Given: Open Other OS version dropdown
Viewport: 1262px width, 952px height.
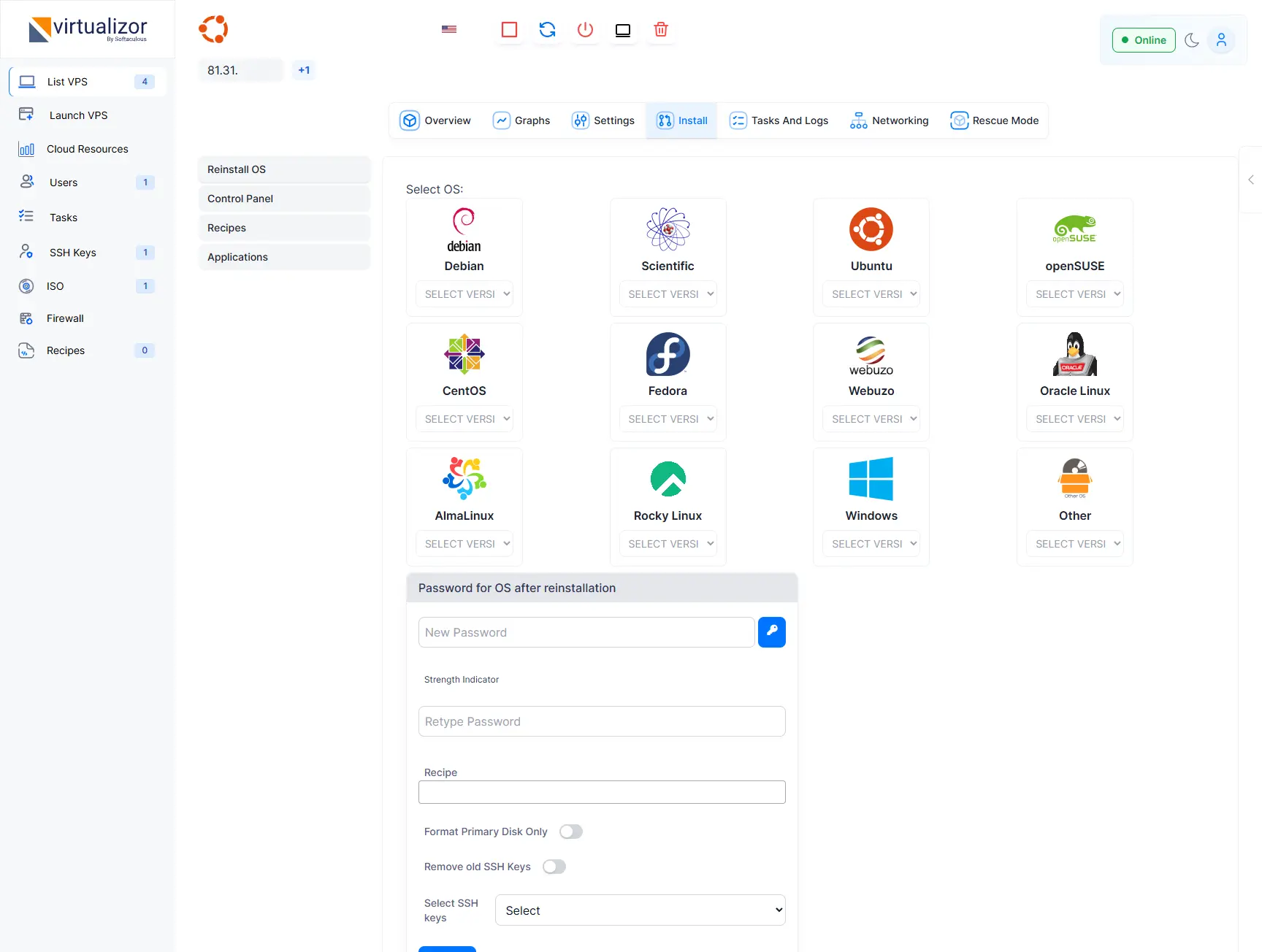Looking at the screenshot, I should tap(1075, 544).
